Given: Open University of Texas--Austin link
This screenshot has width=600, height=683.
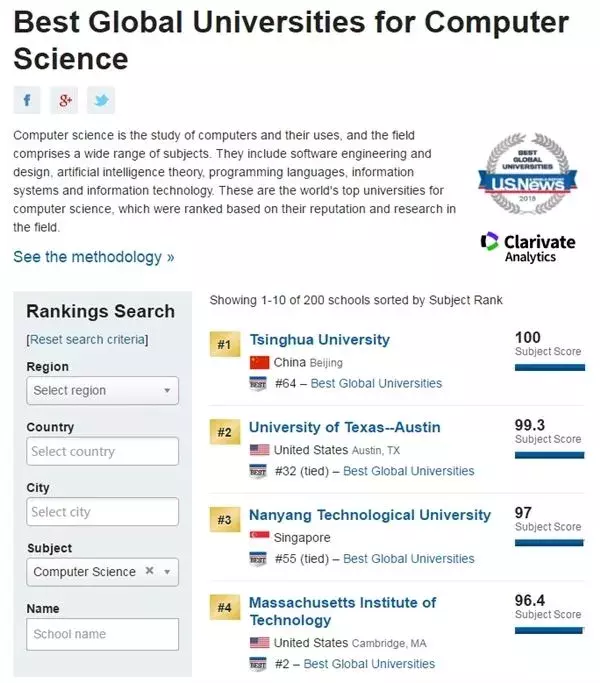Looking at the screenshot, I should click(x=344, y=427).
